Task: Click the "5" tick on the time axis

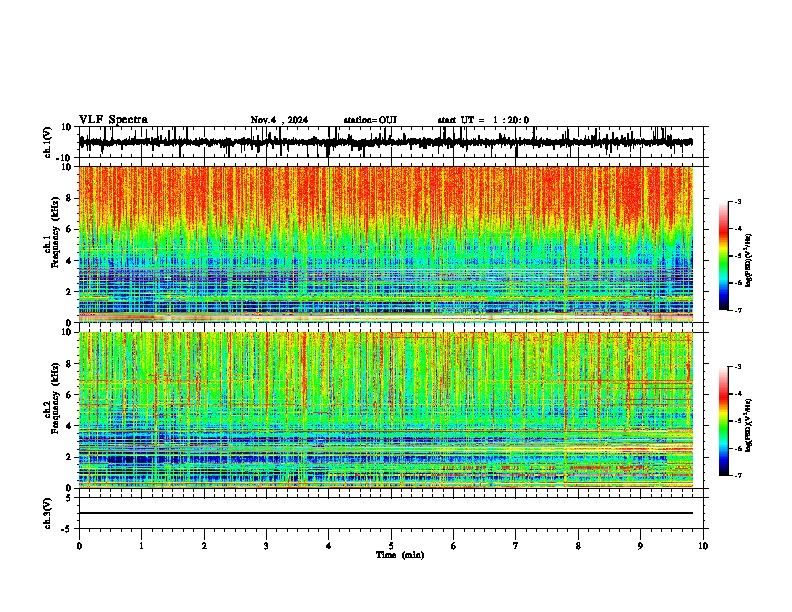Action: tap(391, 546)
